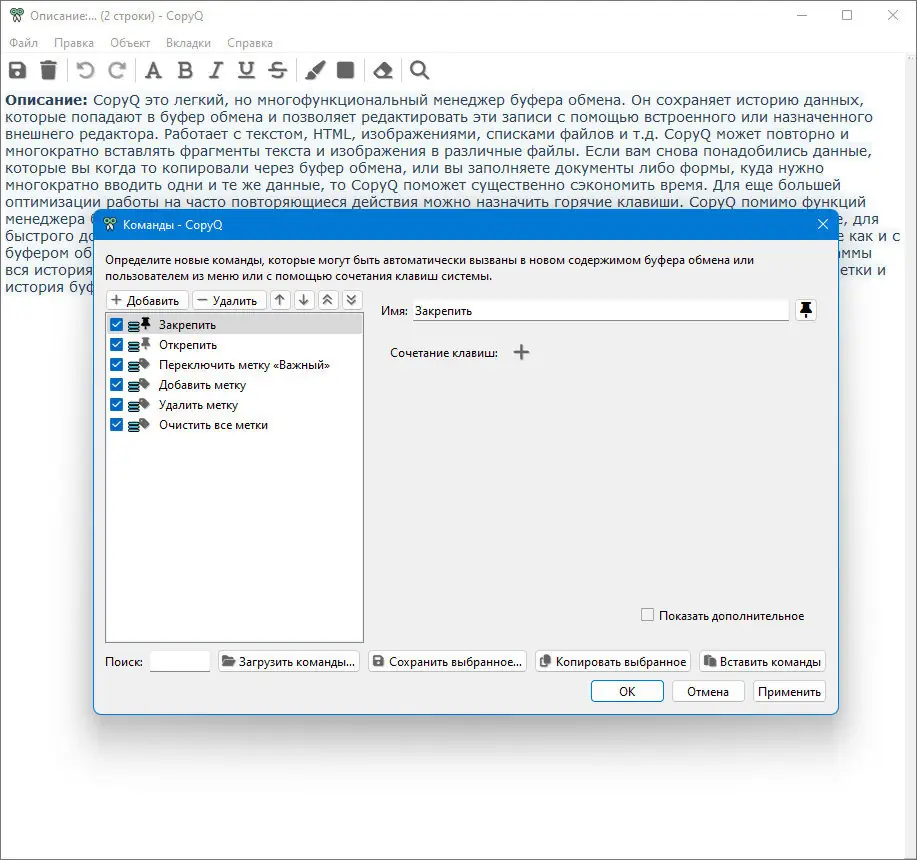Toggle underline formatting
This screenshot has height=860, width=917.
tap(246, 70)
